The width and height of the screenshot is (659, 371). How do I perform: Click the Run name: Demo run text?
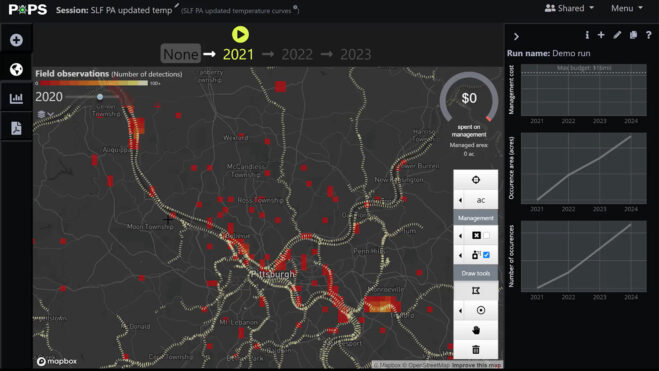548,53
